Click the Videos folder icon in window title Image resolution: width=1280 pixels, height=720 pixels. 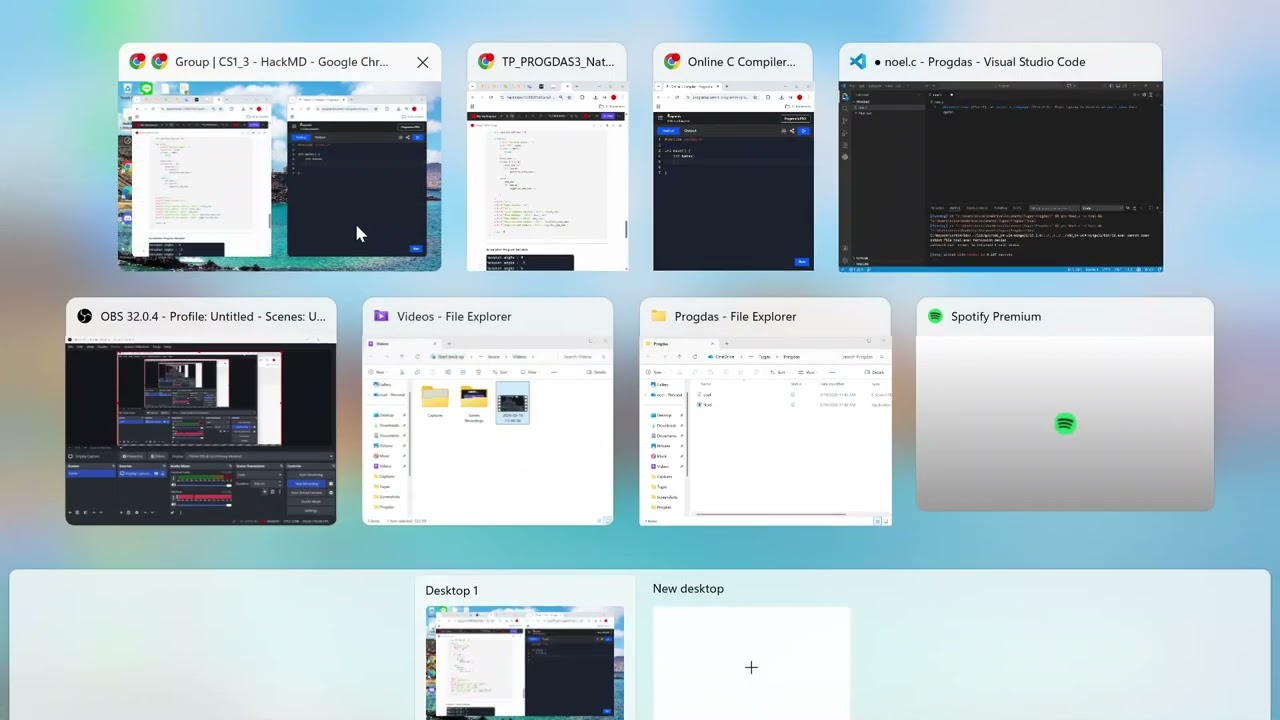click(x=381, y=316)
